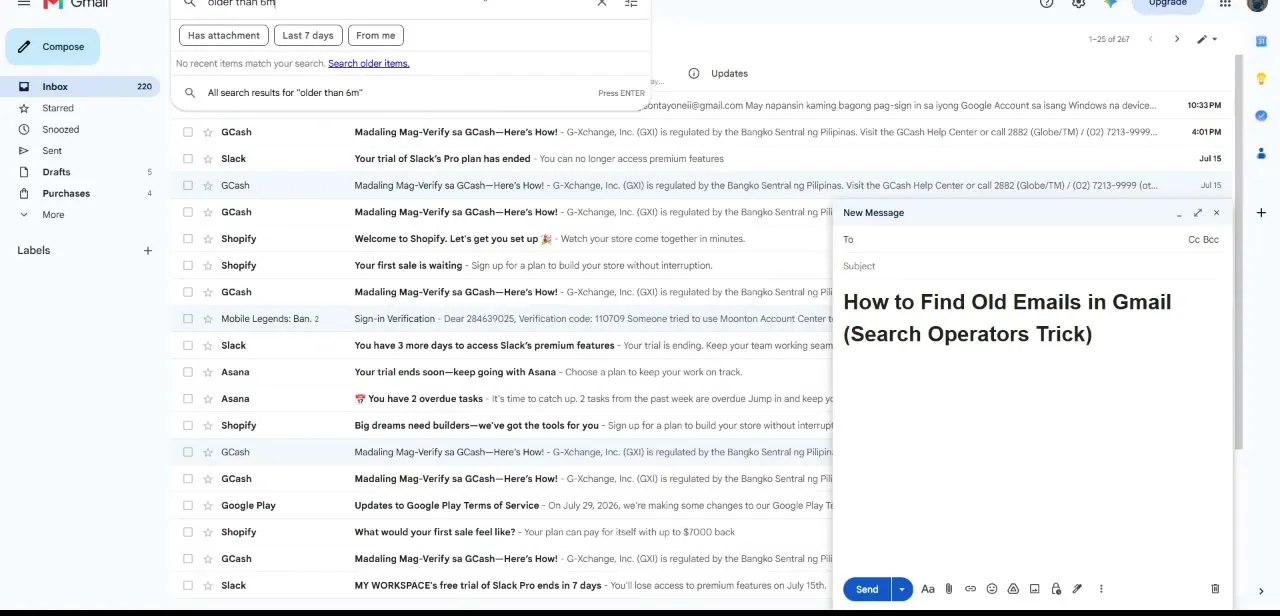The height and width of the screenshot is (616, 1280).
Task: Show Cc Bcc recipient fields
Action: (1203, 240)
